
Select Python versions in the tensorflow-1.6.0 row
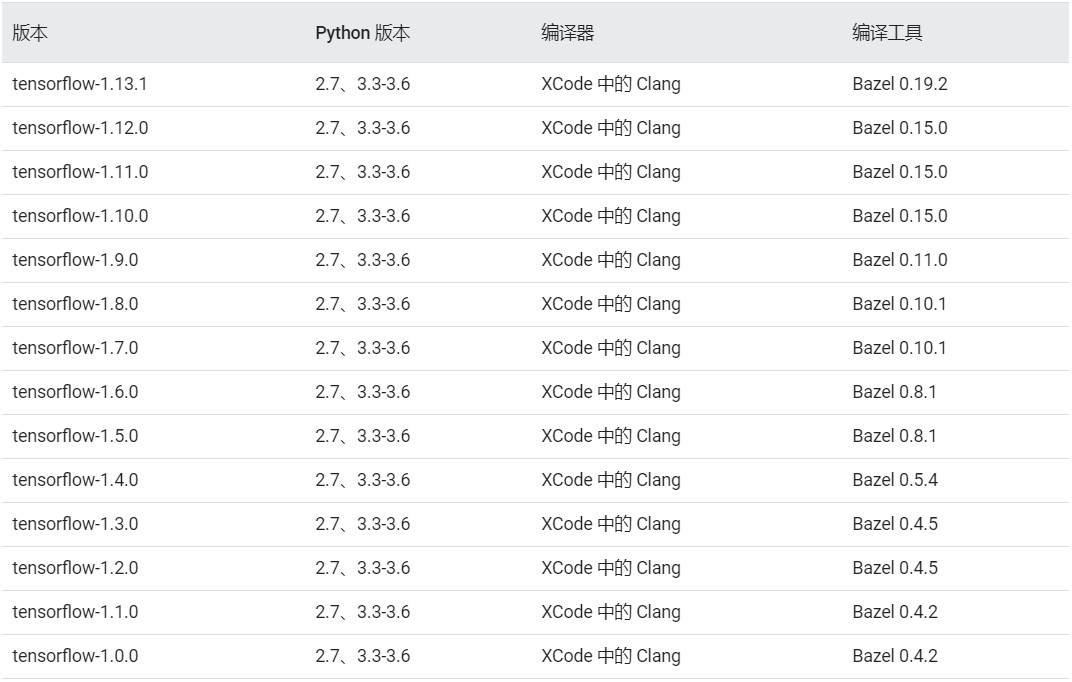[362, 392]
